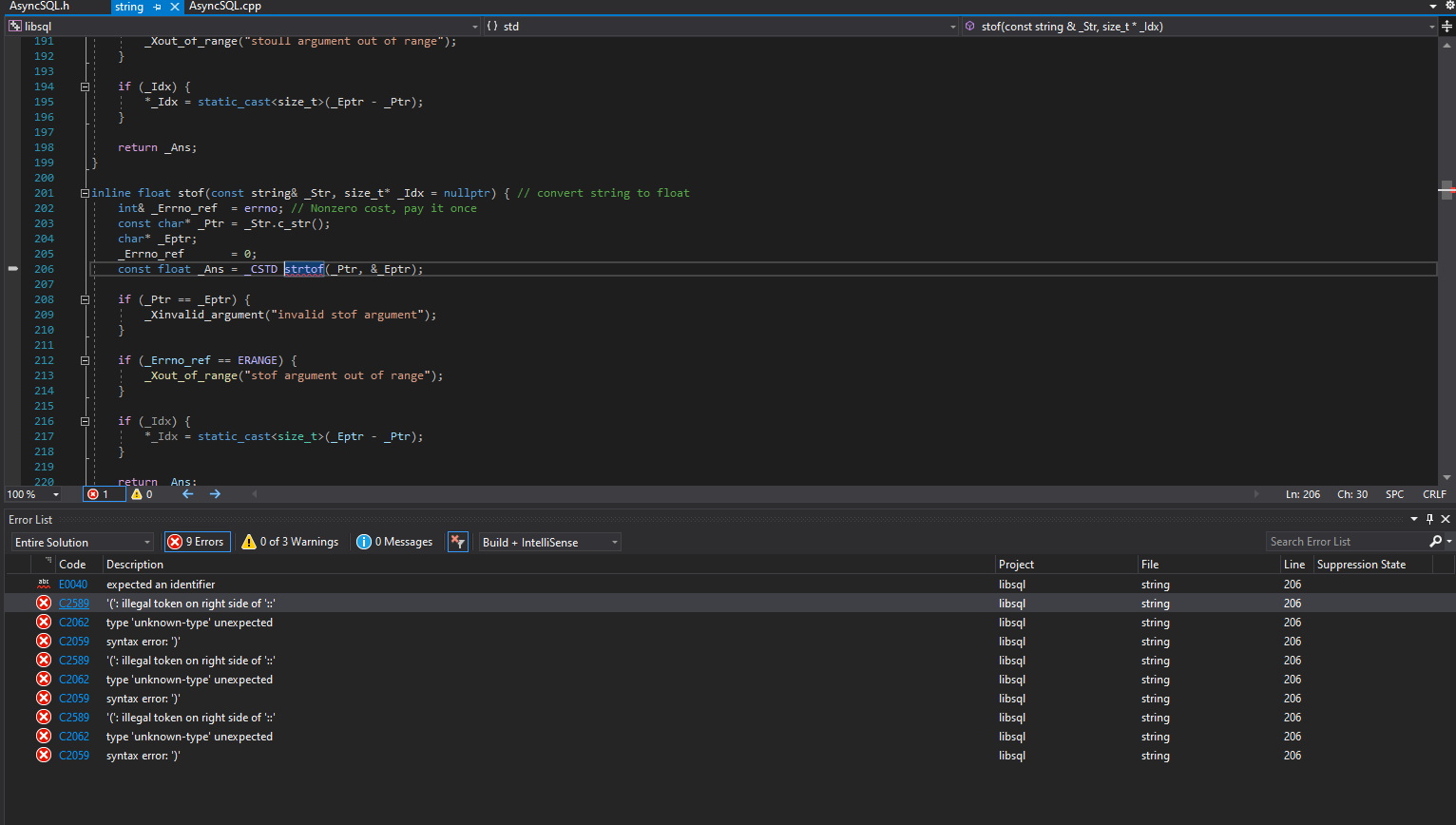Click the editor vertical scrollbar thumb

(1446, 190)
